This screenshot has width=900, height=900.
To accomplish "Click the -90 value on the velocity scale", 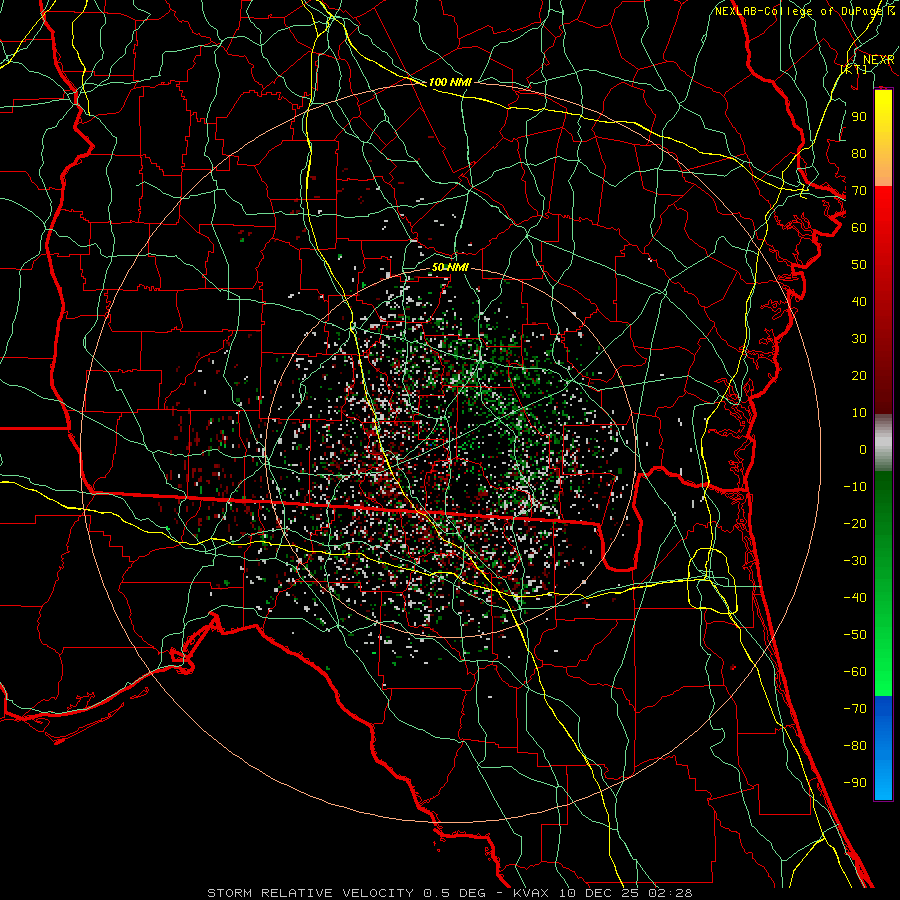I will click(855, 783).
